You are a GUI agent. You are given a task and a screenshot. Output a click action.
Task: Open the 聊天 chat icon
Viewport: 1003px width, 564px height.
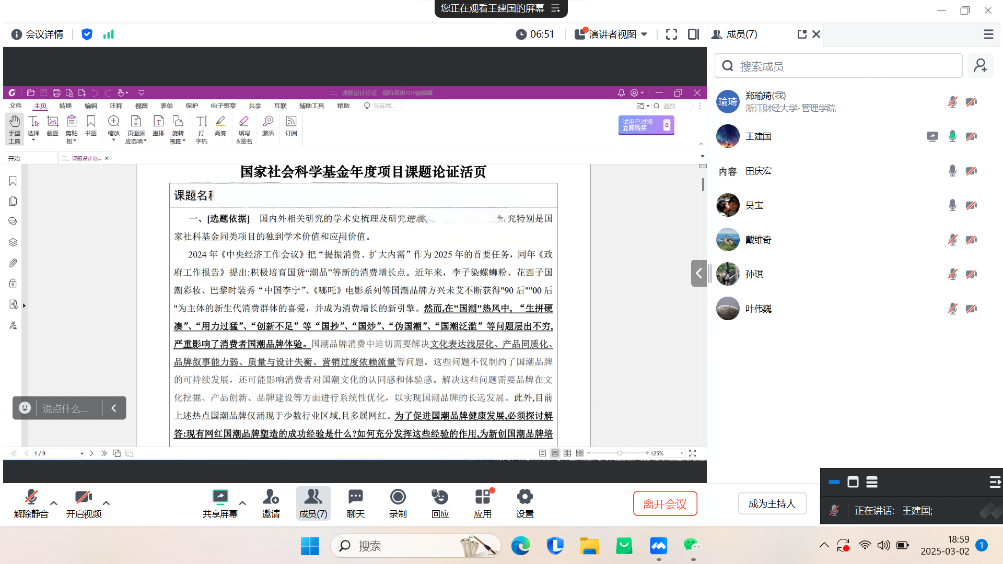point(355,502)
